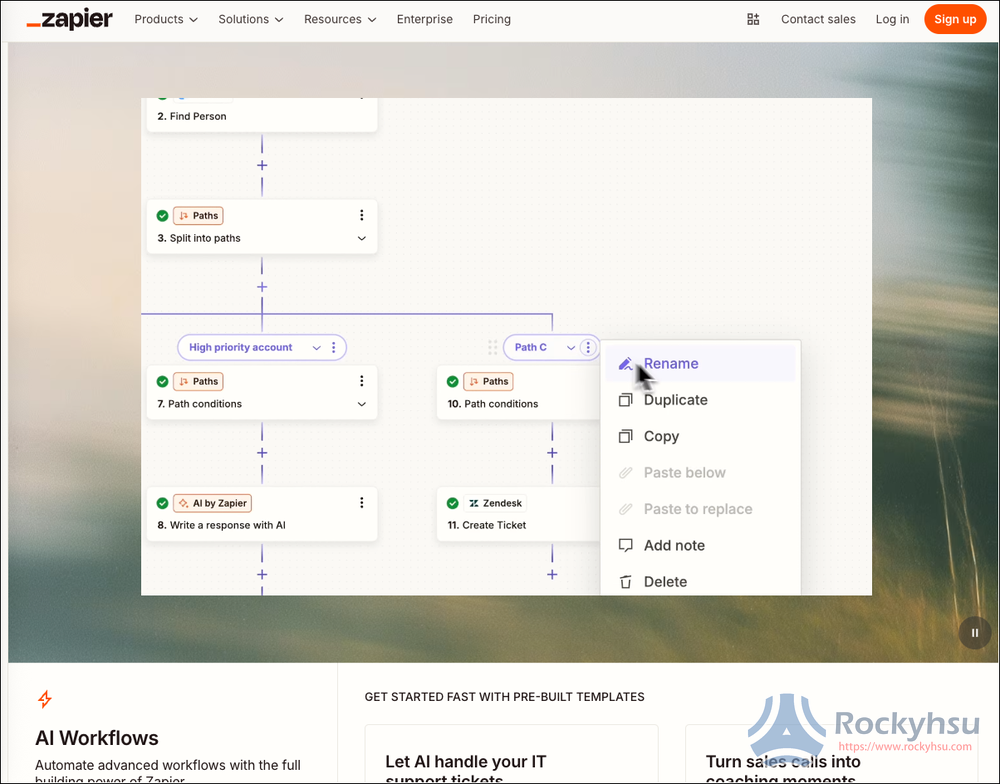This screenshot has height=784, width=1000.
Task: Click the AI by Zapier badge
Action: point(212,503)
